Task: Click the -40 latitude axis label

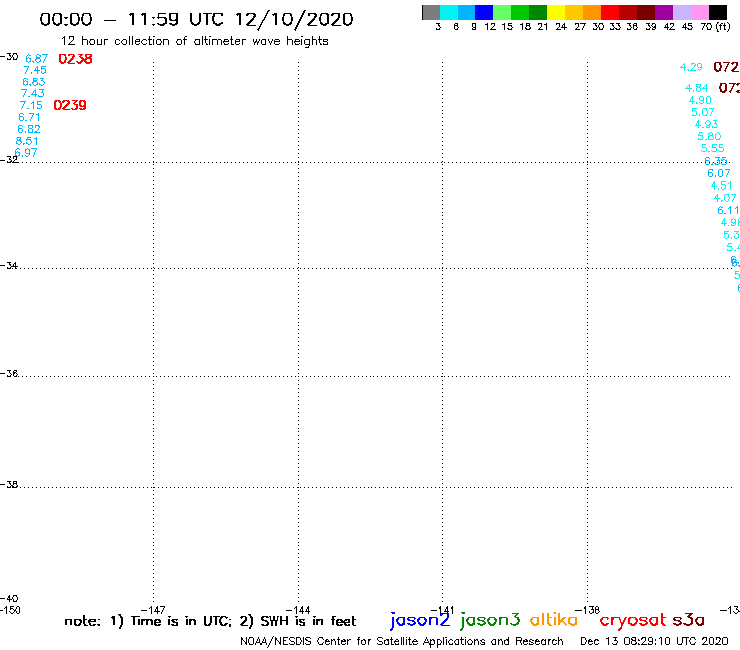Action: coord(9,599)
